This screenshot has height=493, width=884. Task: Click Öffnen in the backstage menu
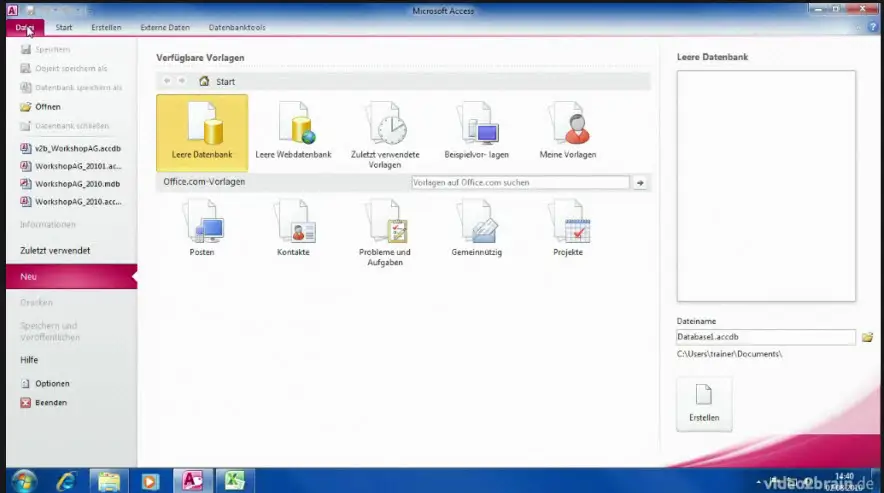pos(41,107)
